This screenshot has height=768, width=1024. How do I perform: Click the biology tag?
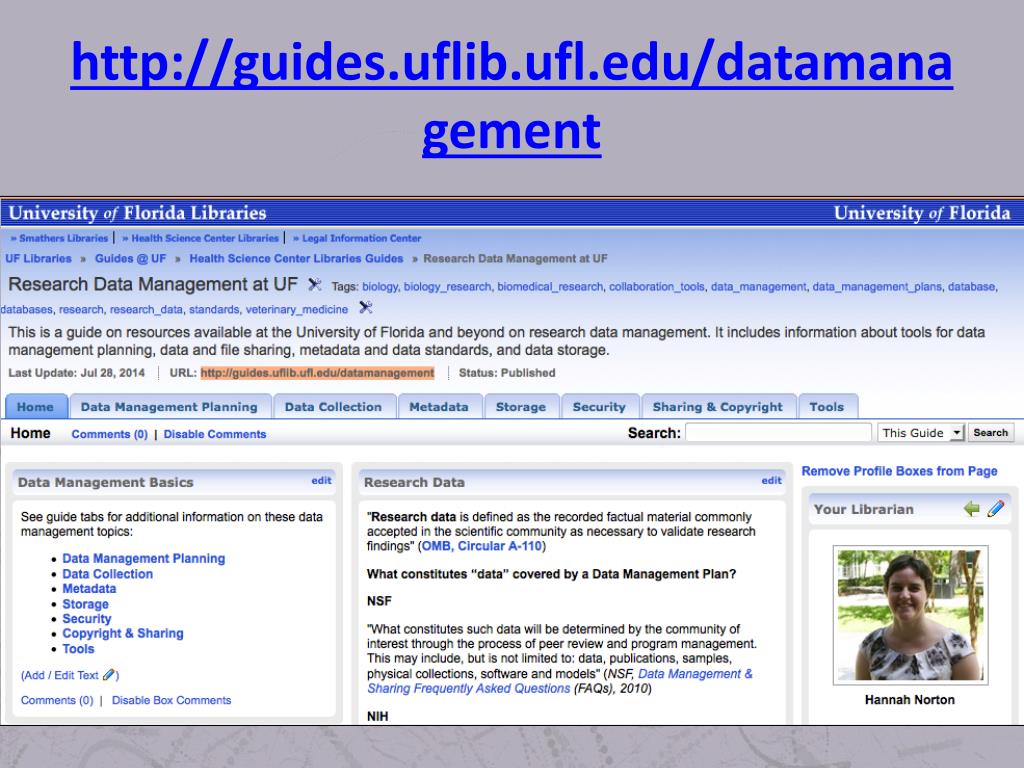tap(379, 286)
